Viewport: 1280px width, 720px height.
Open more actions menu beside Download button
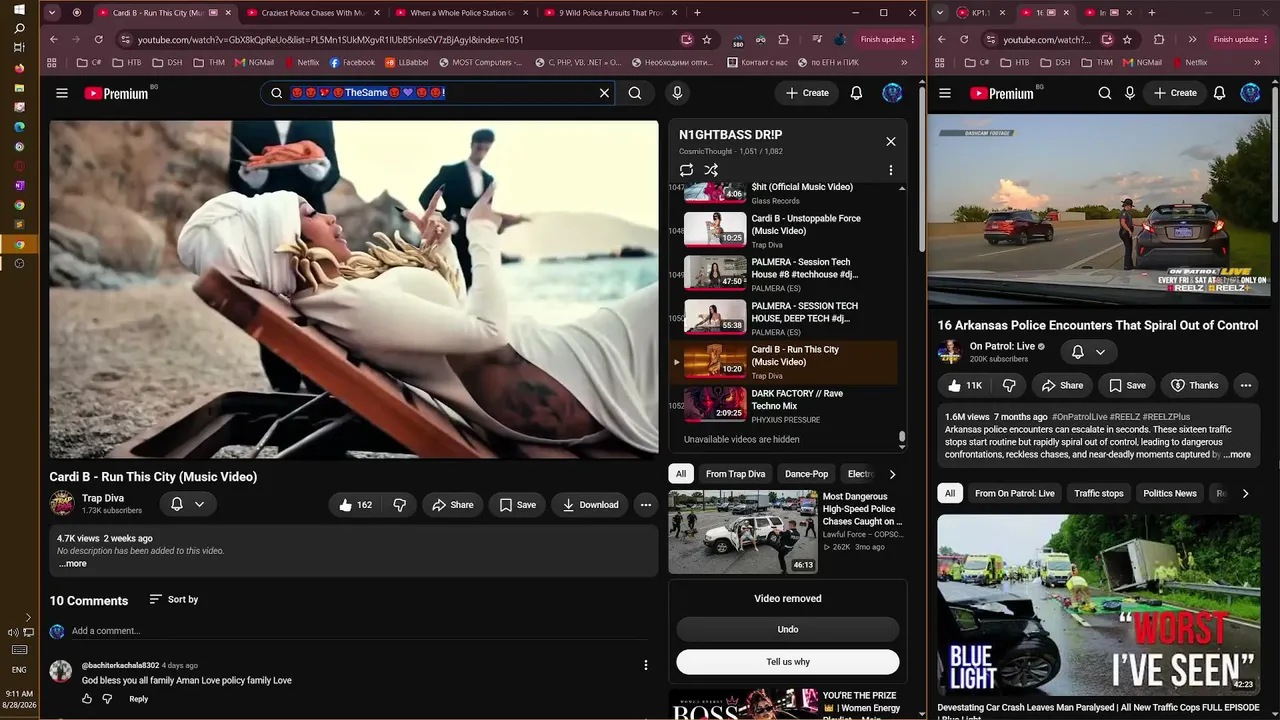tap(646, 505)
